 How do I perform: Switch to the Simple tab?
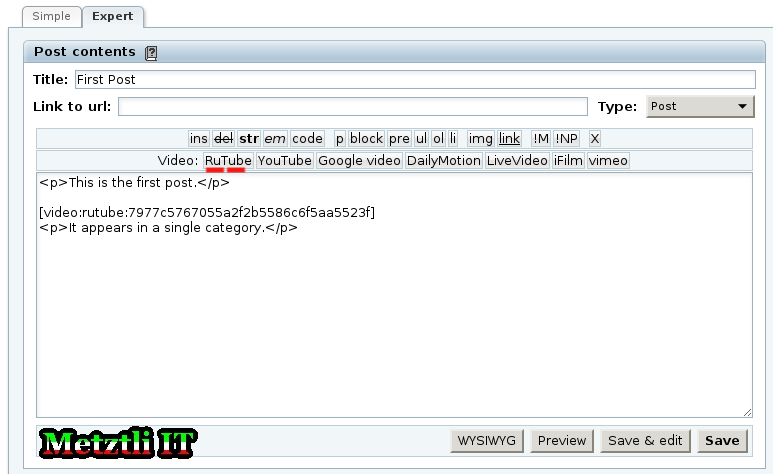point(52,16)
